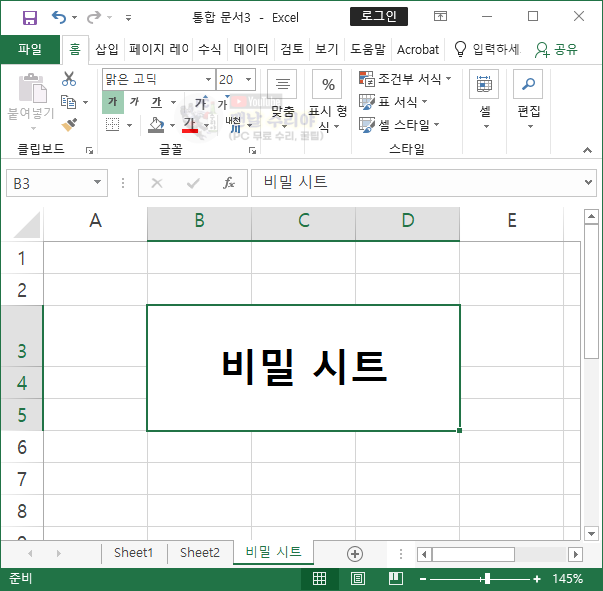Select the Sheet1 tab

(x=133, y=553)
